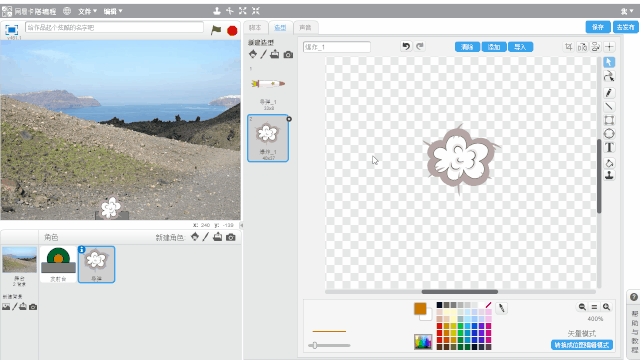Choose new costume from library

(253, 54)
